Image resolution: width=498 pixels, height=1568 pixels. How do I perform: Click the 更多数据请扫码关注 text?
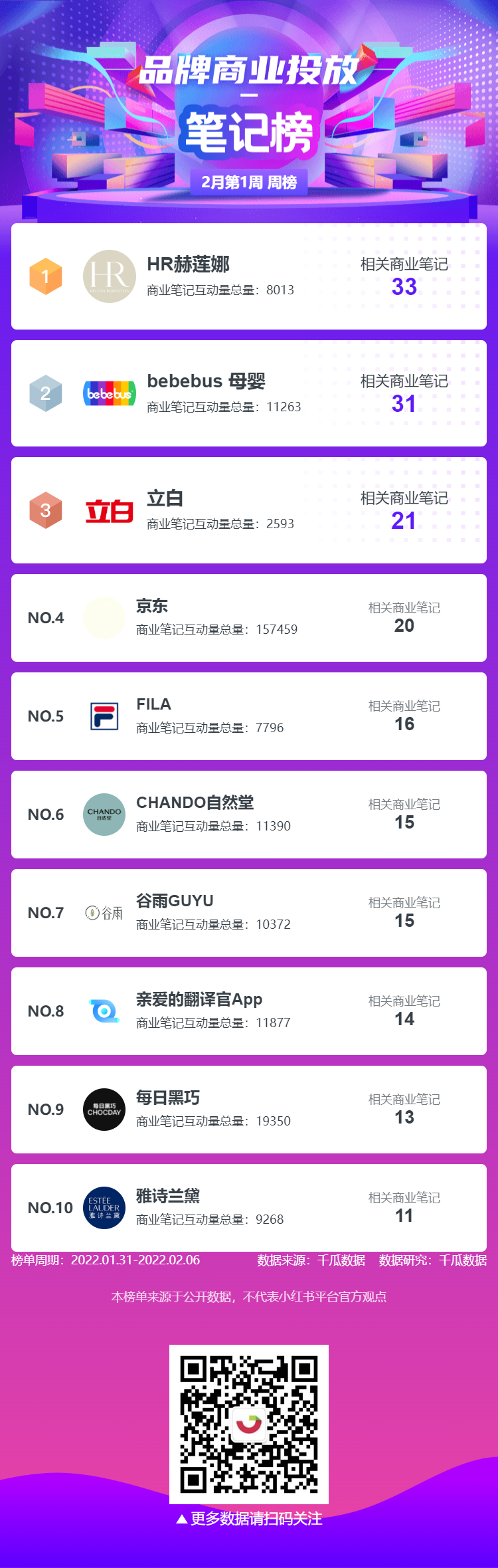coord(256,1519)
